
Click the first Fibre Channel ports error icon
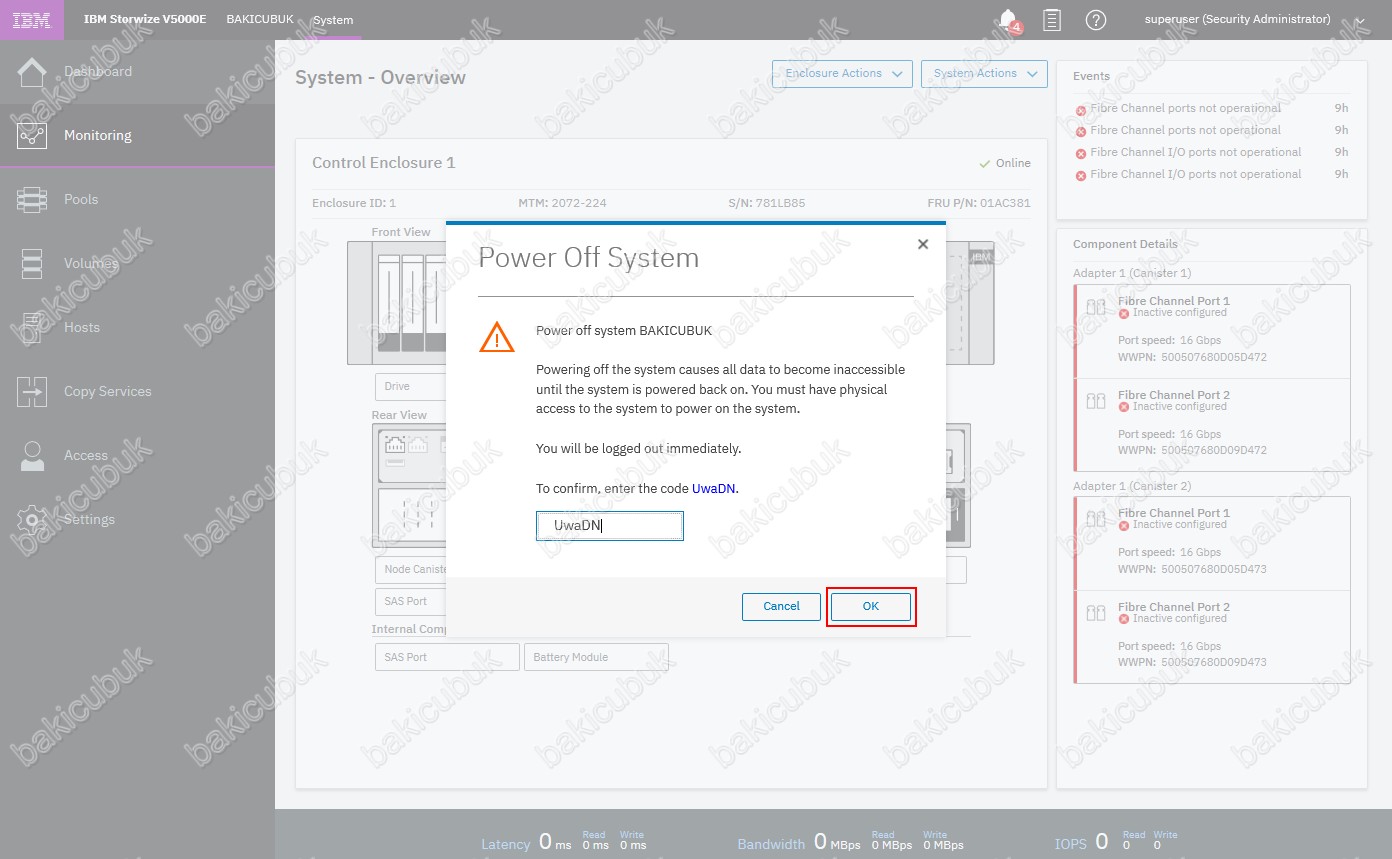tap(1080, 109)
